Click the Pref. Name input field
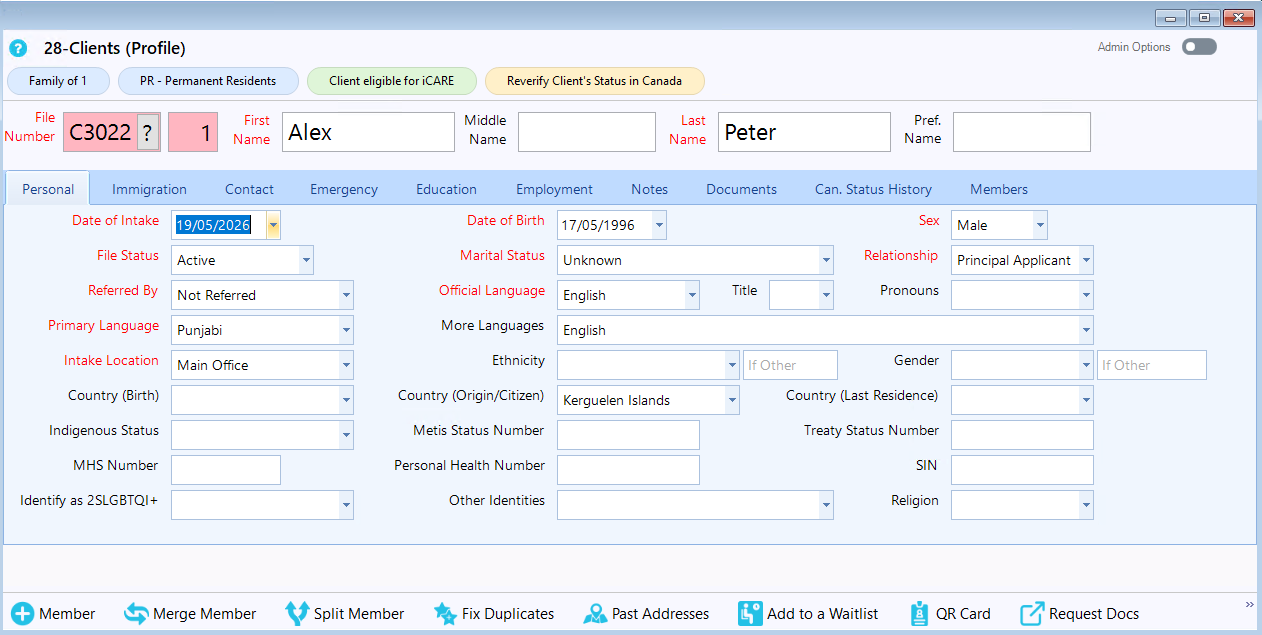Screen dimensions: 1262x635 [1022, 132]
